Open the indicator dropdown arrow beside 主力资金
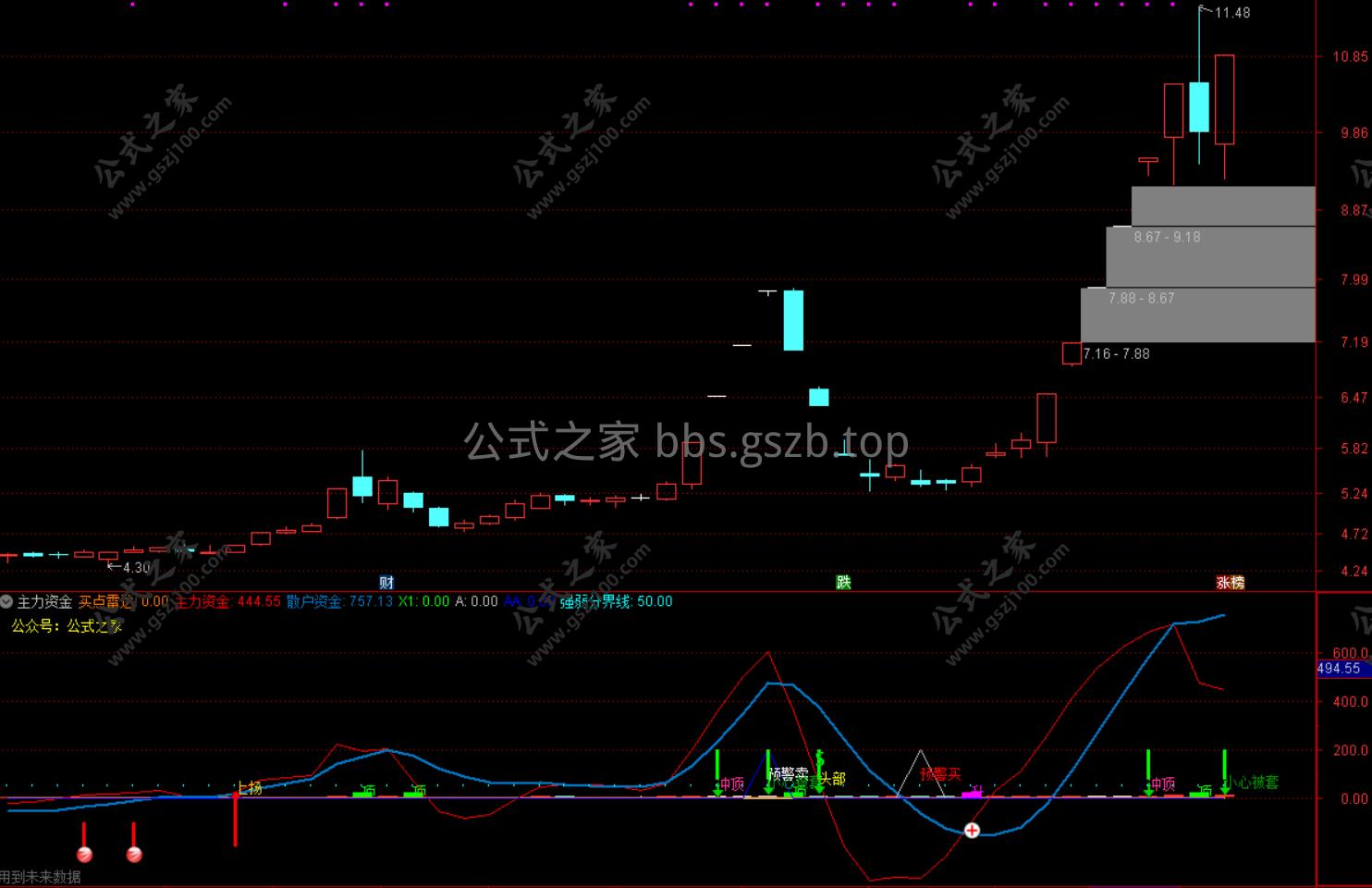1372x888 pixels. [6, 601]
